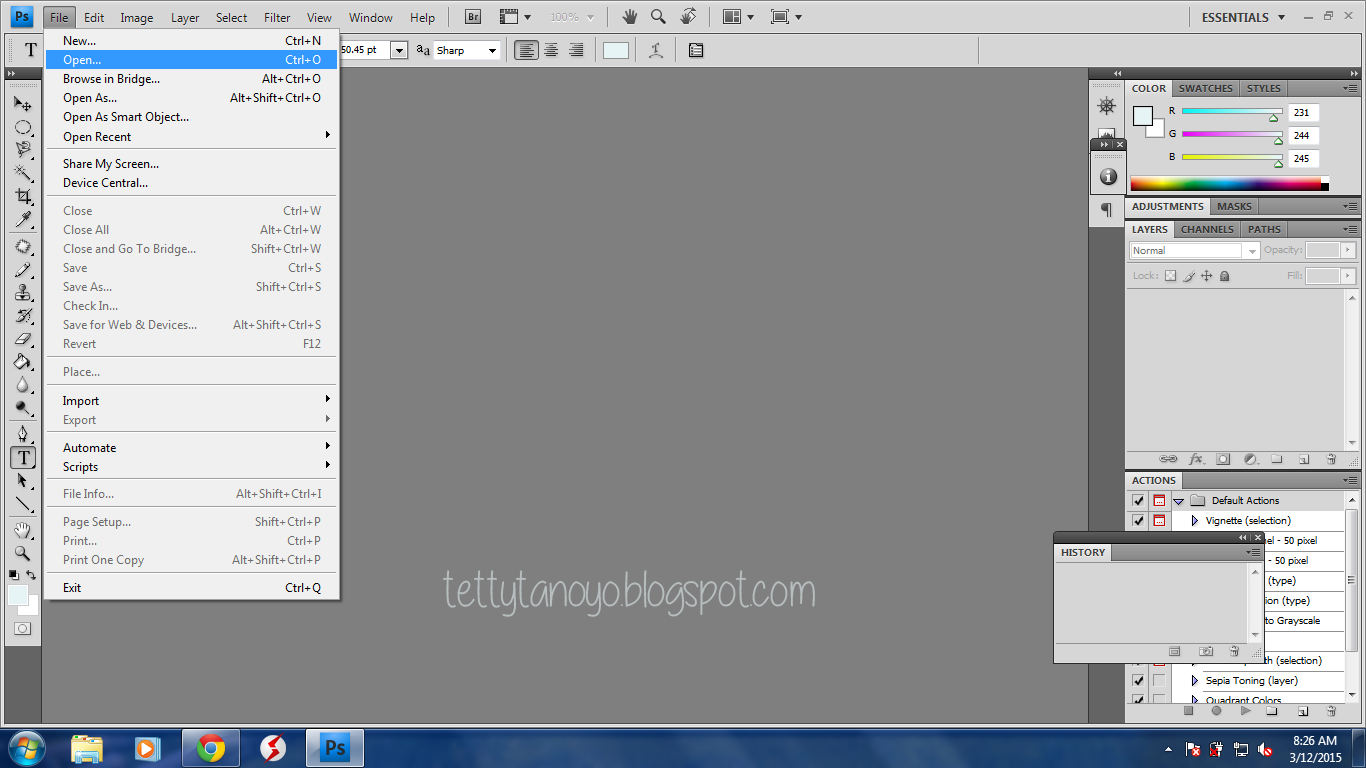Select the Eraser tool
Viewport: 1366px width, 768px height.
23,339
